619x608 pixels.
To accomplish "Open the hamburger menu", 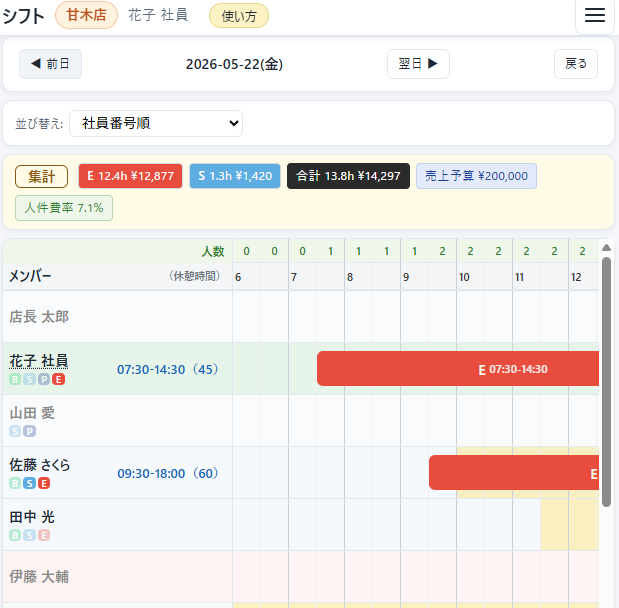I will [x=595, y=15].
